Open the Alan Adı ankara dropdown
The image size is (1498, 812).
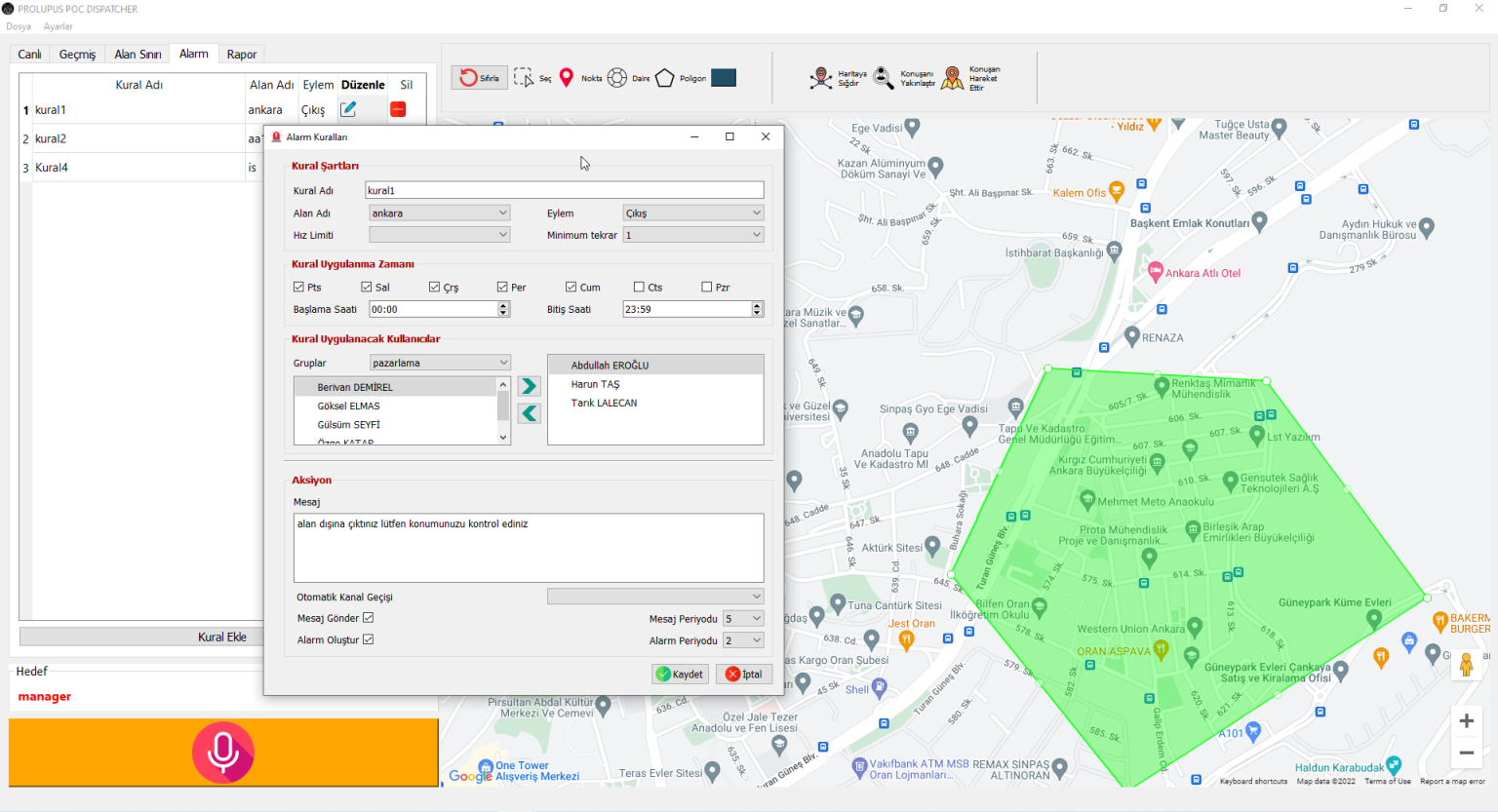[x=440, y=213]
